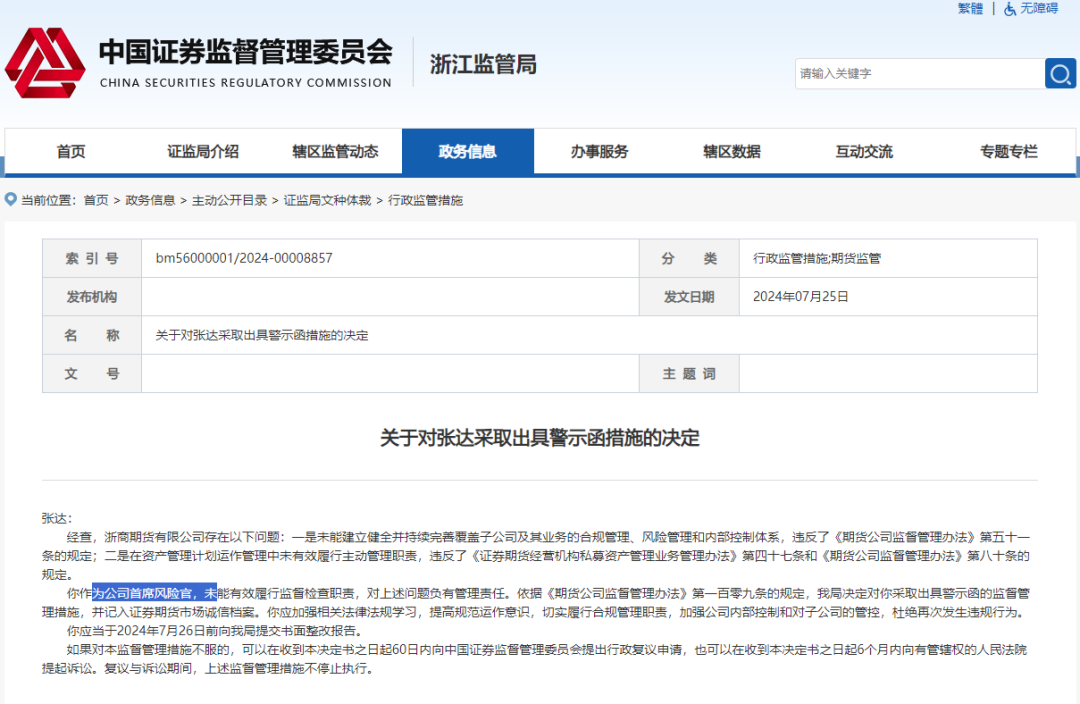Click 政务信息 breadcrumb link
Viewport: 1080px width, 704px height.
pyautogui.click(x=150, y=200)
